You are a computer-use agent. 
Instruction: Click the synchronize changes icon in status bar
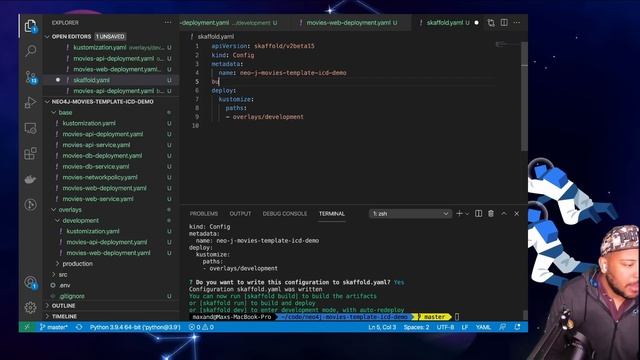(79, 327)
